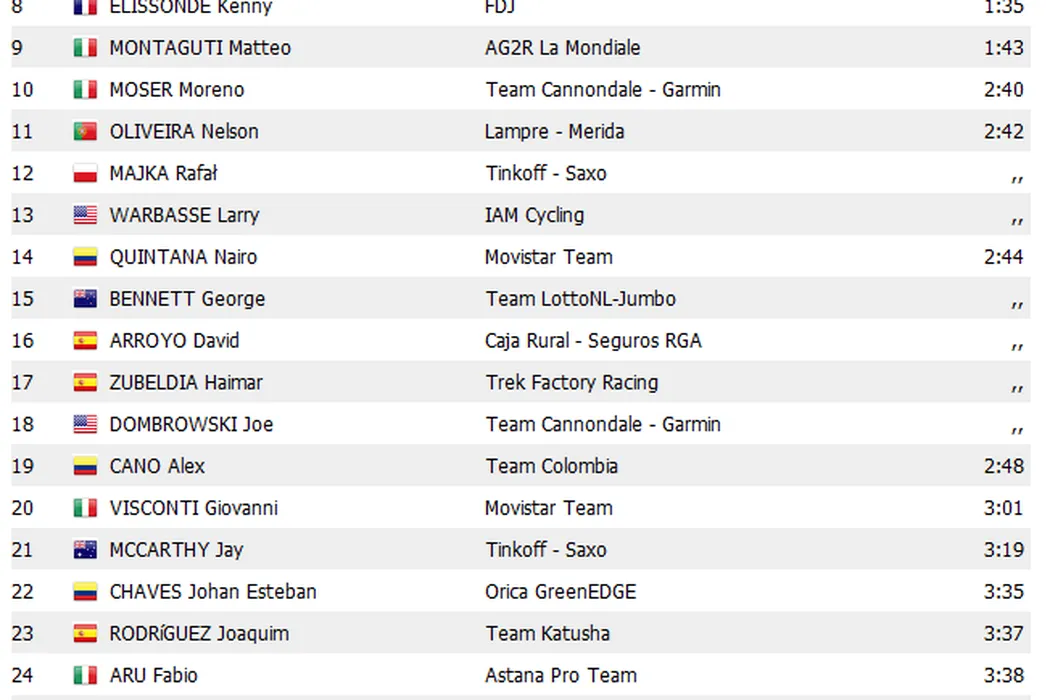Click the rank 17 row number
Image resolution: width=1050 pixels, height=700 pixels.
[22, 382]
